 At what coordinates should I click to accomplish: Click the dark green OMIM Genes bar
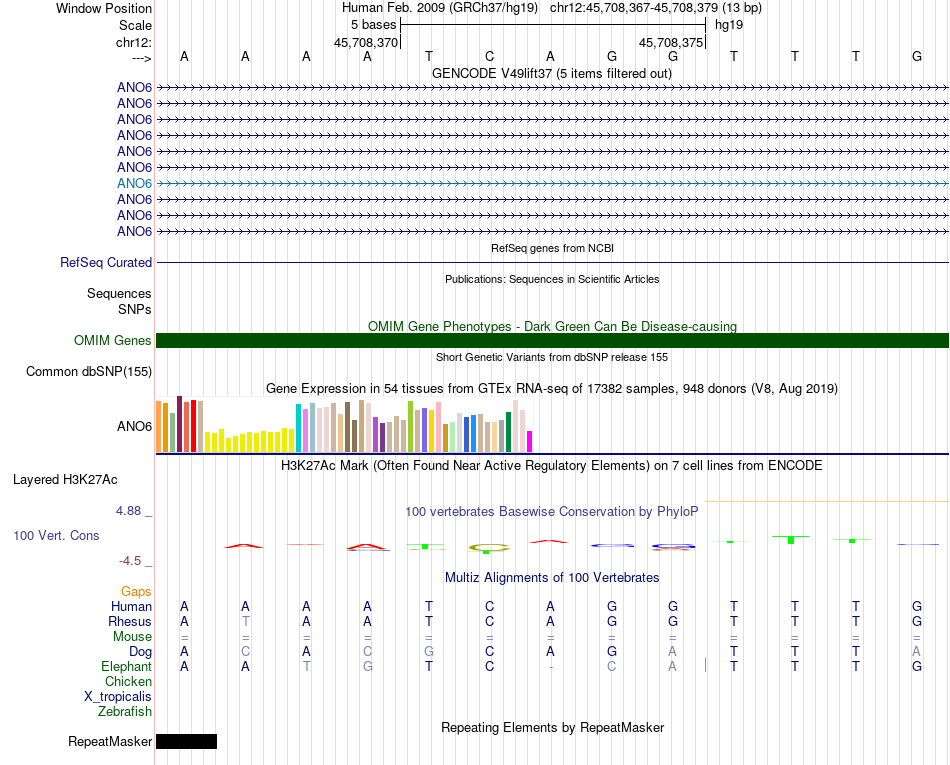tap(552, 340)
